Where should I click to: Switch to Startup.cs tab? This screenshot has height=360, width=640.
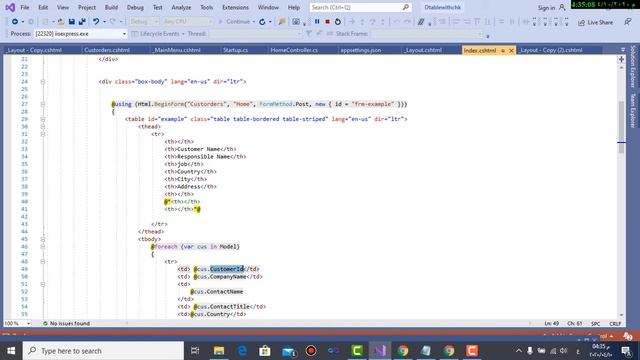(236, 50)
